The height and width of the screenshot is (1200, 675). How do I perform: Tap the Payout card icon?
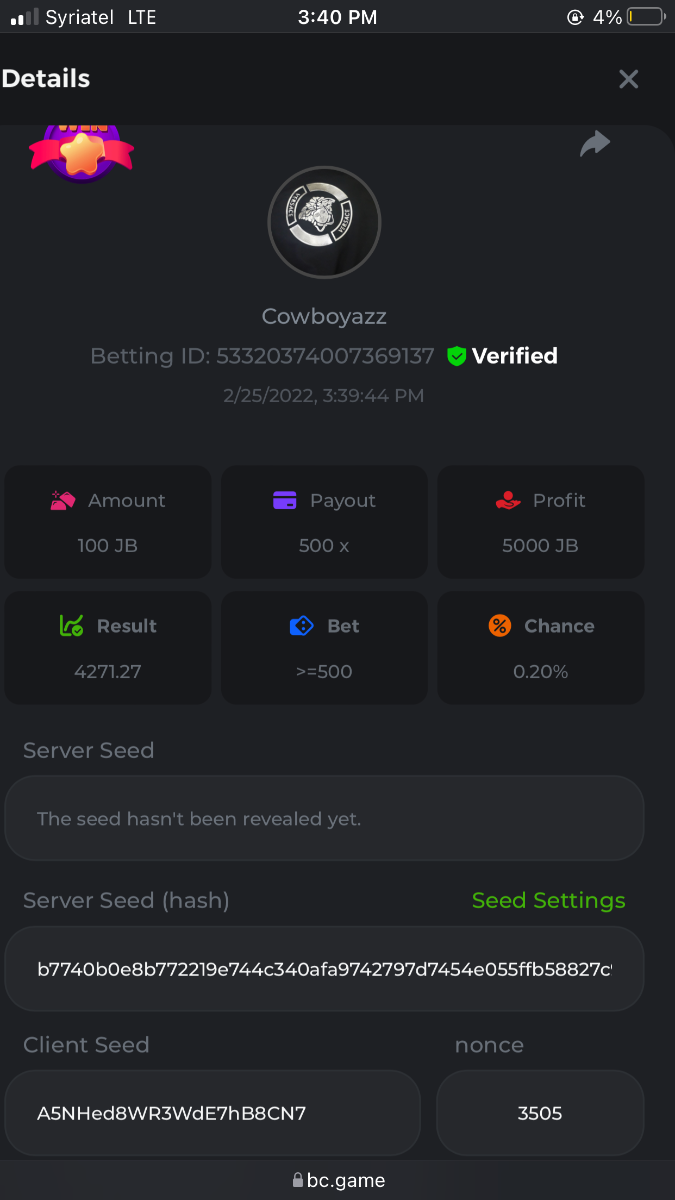click(285, 501)
